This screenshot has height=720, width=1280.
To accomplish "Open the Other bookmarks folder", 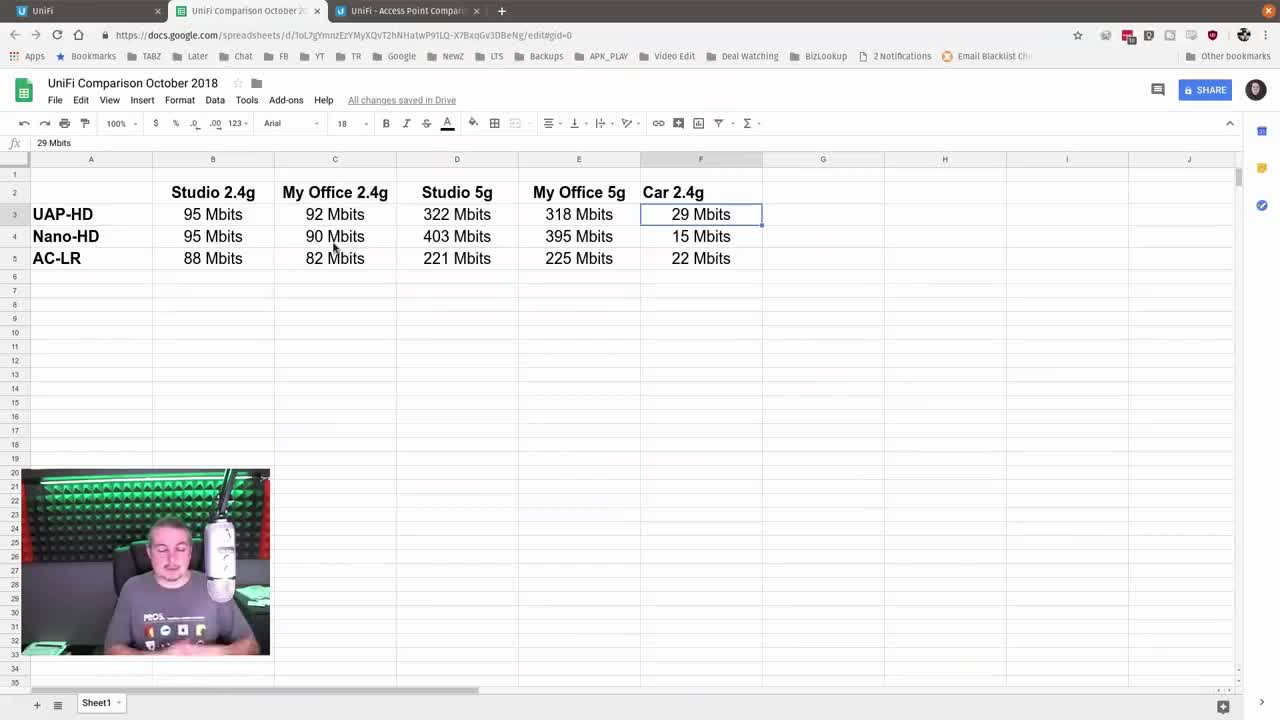I will pos(1228,56).
